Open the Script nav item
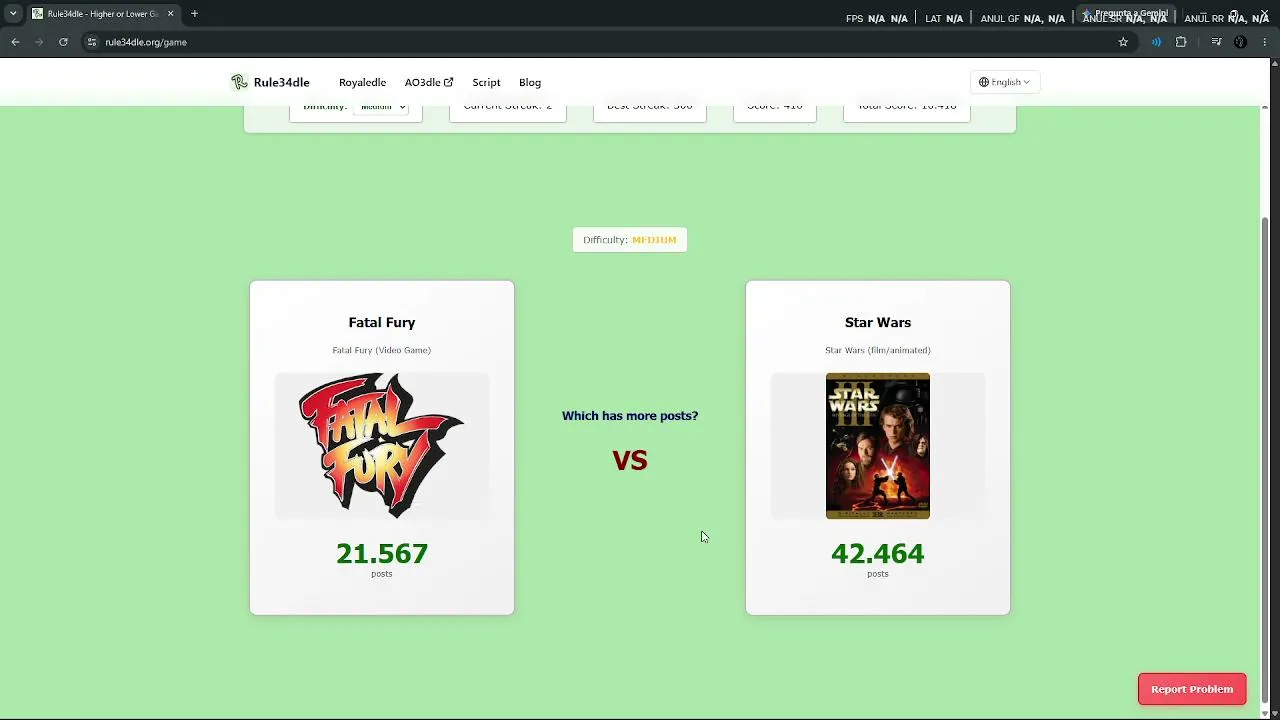Screen dimensions: 1280x720 486,82
